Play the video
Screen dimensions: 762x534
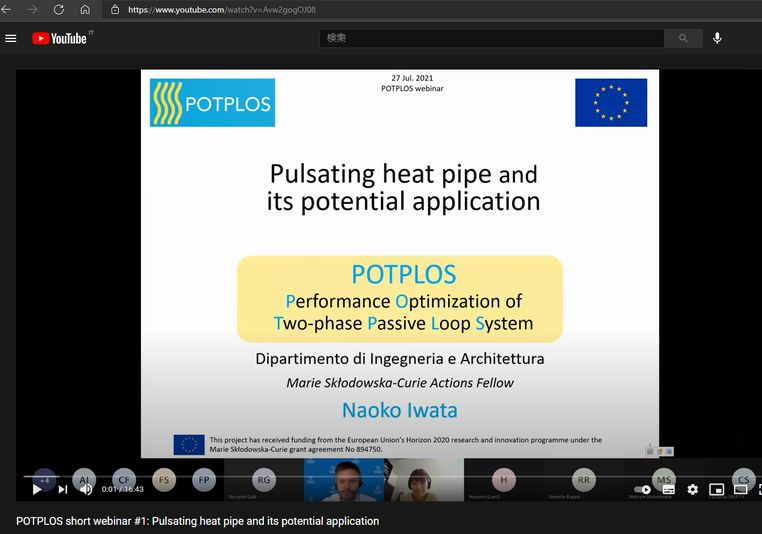[x=36, y=489]
